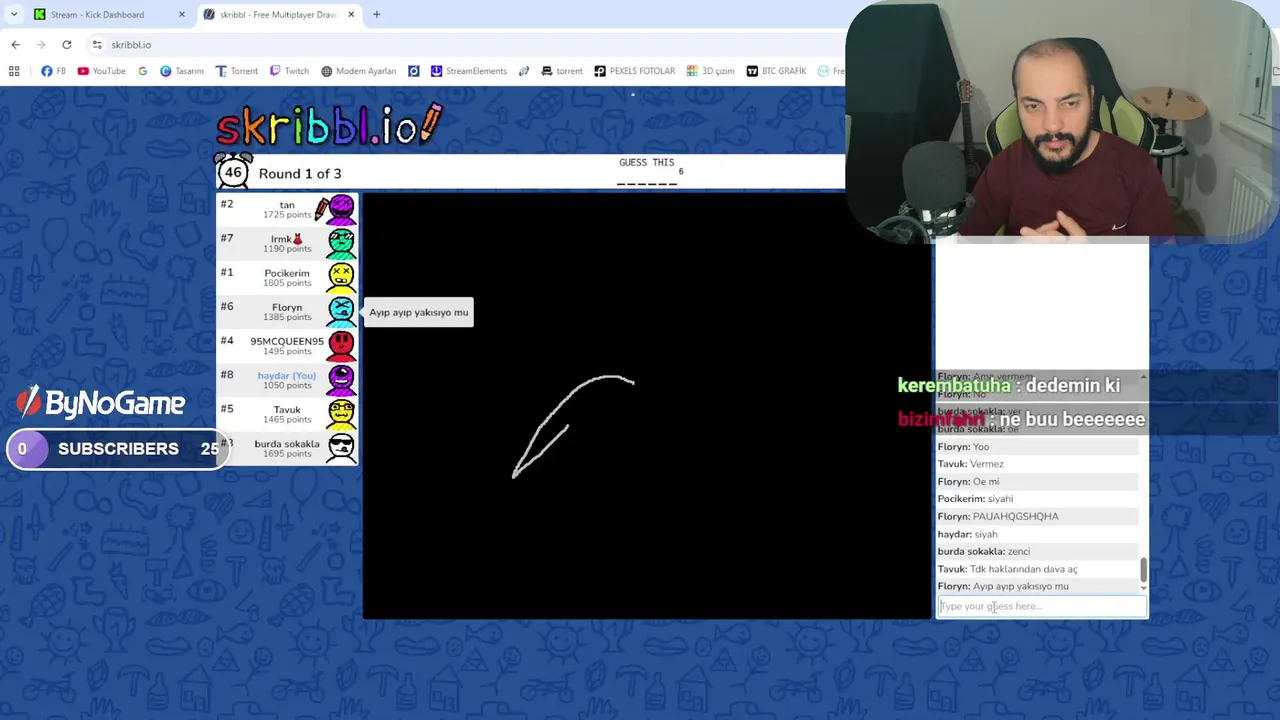
Task: Expand the tab search dropdown arrow
Action: click(13, 14)
